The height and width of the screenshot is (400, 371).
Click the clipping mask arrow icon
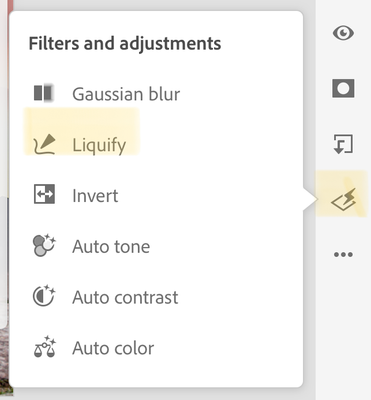click(343, 144)
